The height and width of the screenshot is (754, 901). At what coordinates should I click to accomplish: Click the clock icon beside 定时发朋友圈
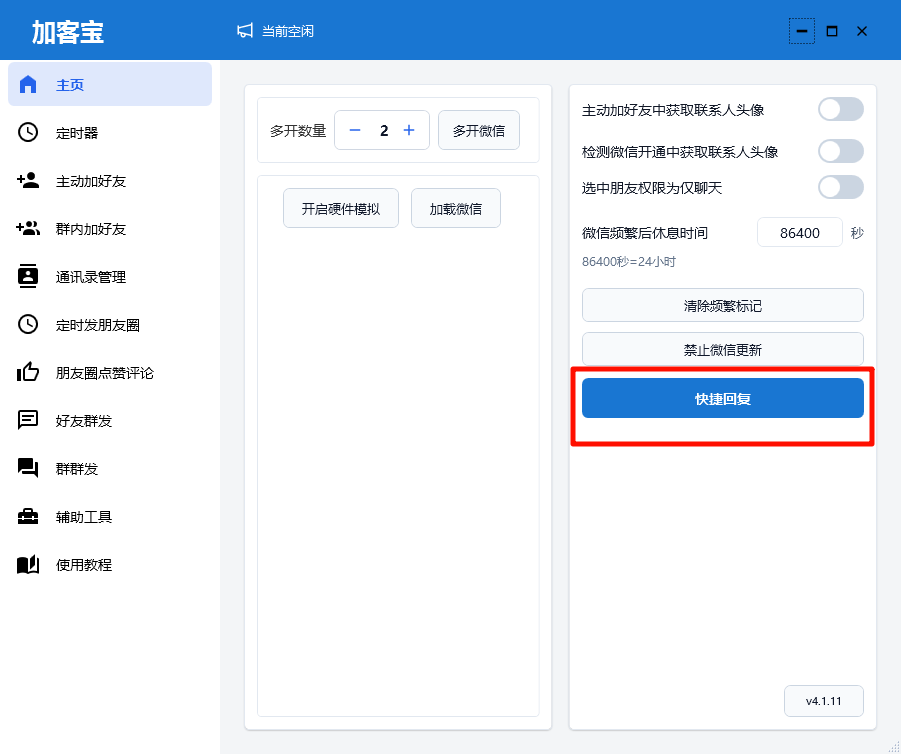tap(28, 324)
